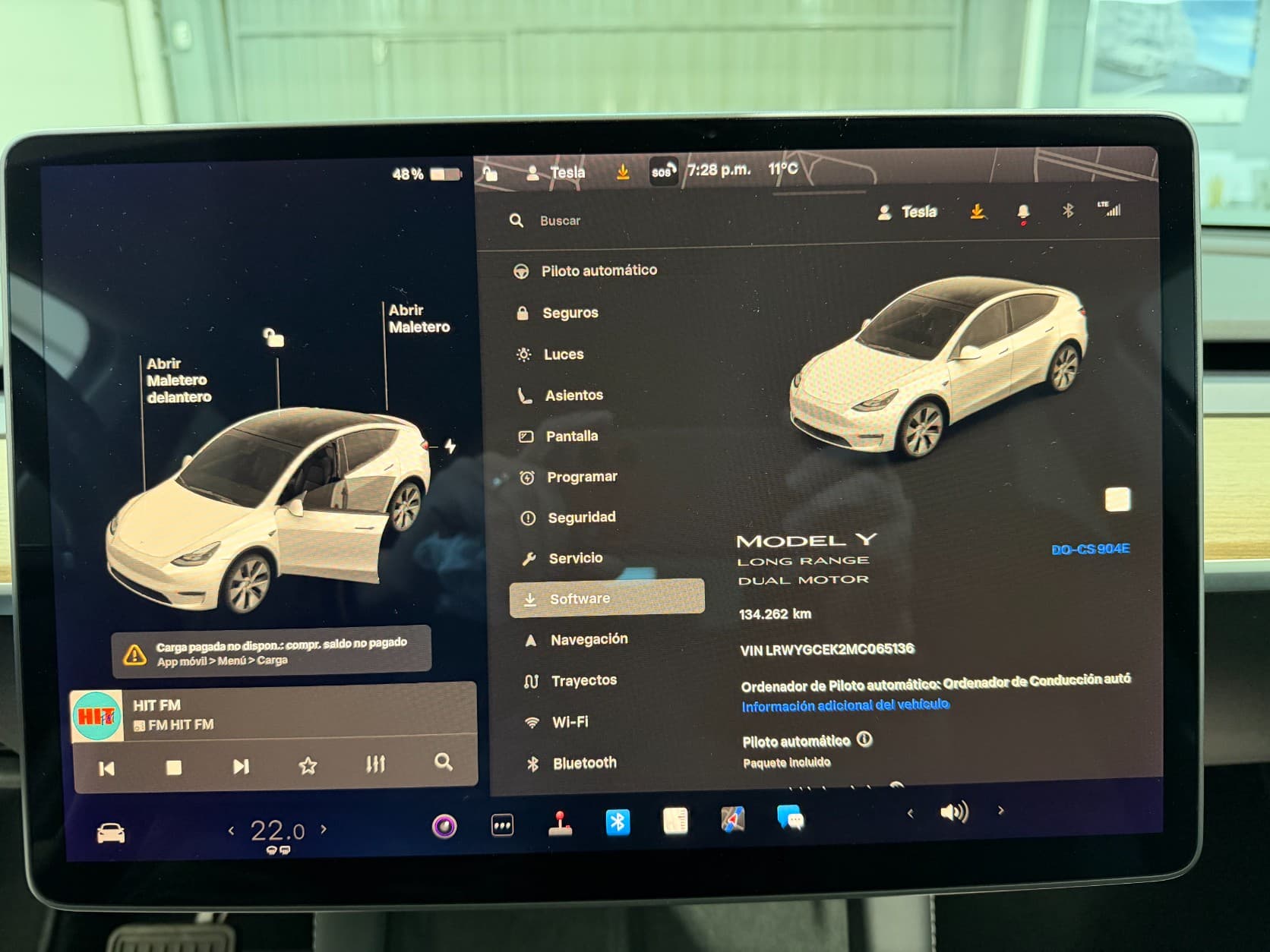1270x952 pixels.
Task: Open Información adicional del vehículo link
Action: pyautogui.click(x=845, y=705)
